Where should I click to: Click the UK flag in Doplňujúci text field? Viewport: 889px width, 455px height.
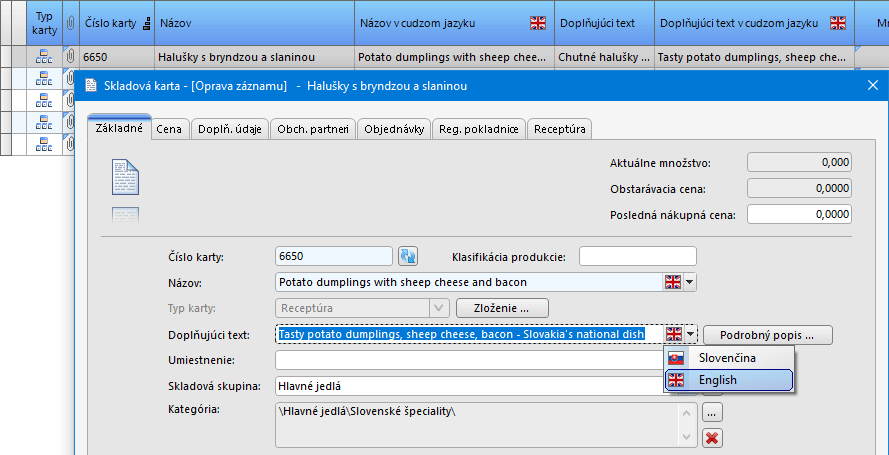tap(675, 334)
